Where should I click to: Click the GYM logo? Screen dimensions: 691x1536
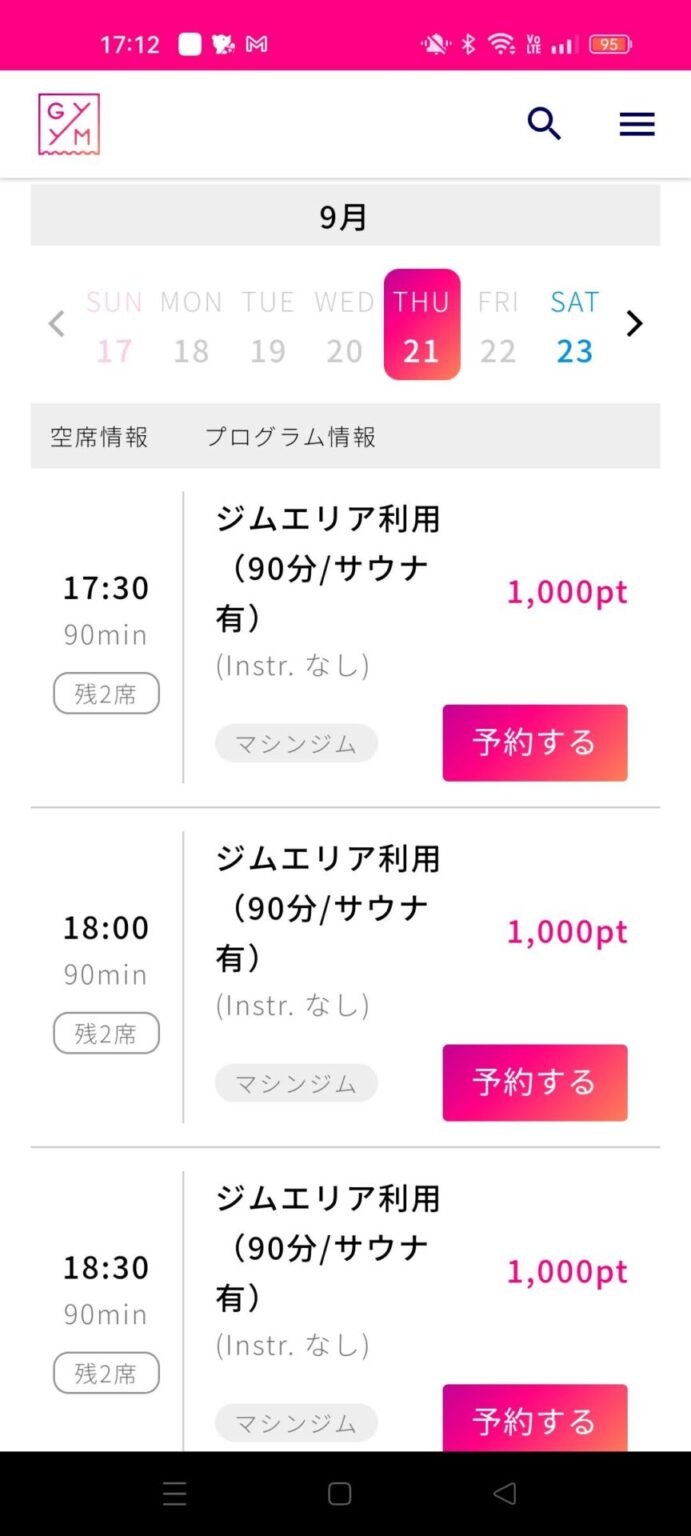pyautogui.click(x=67, y=123)
